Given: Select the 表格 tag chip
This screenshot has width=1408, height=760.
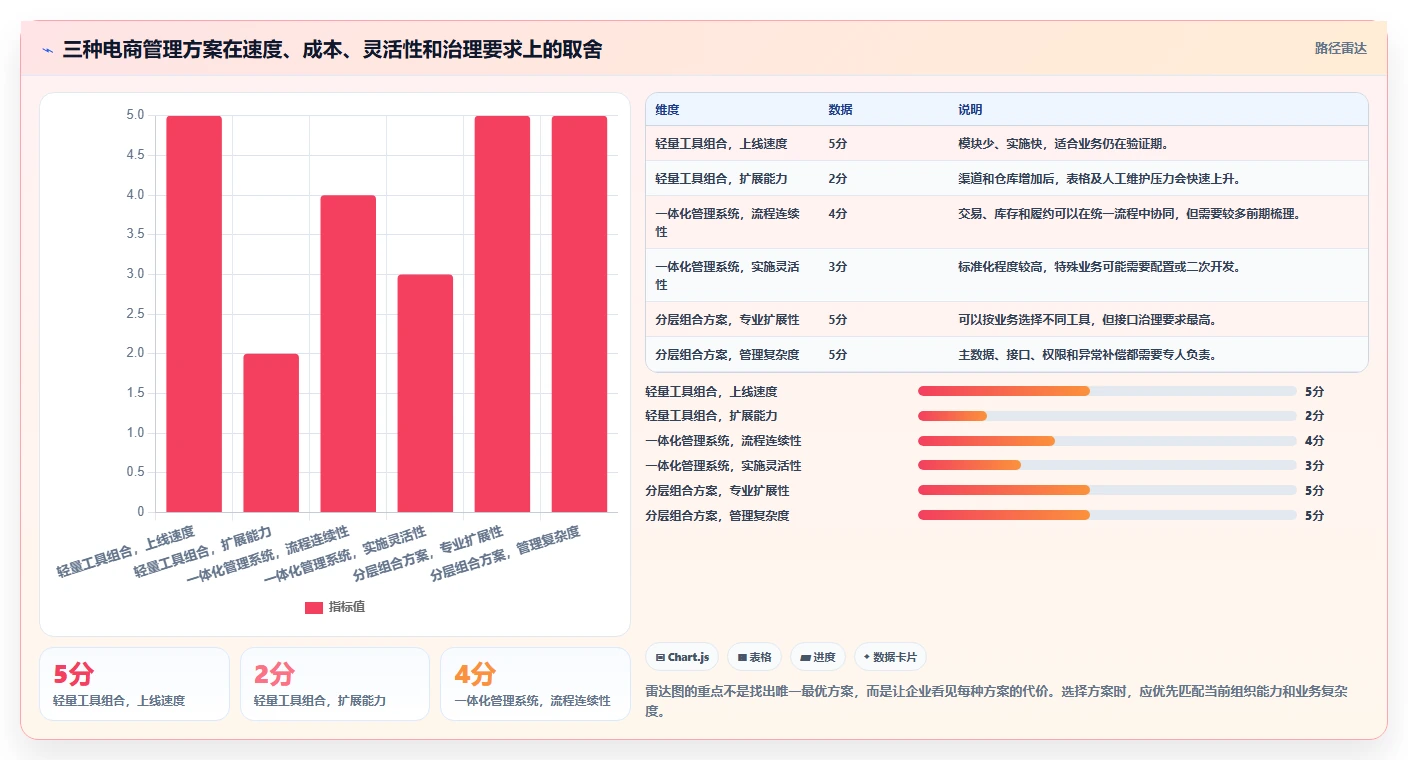Looking at the screenshot, I should click(754, 657).
